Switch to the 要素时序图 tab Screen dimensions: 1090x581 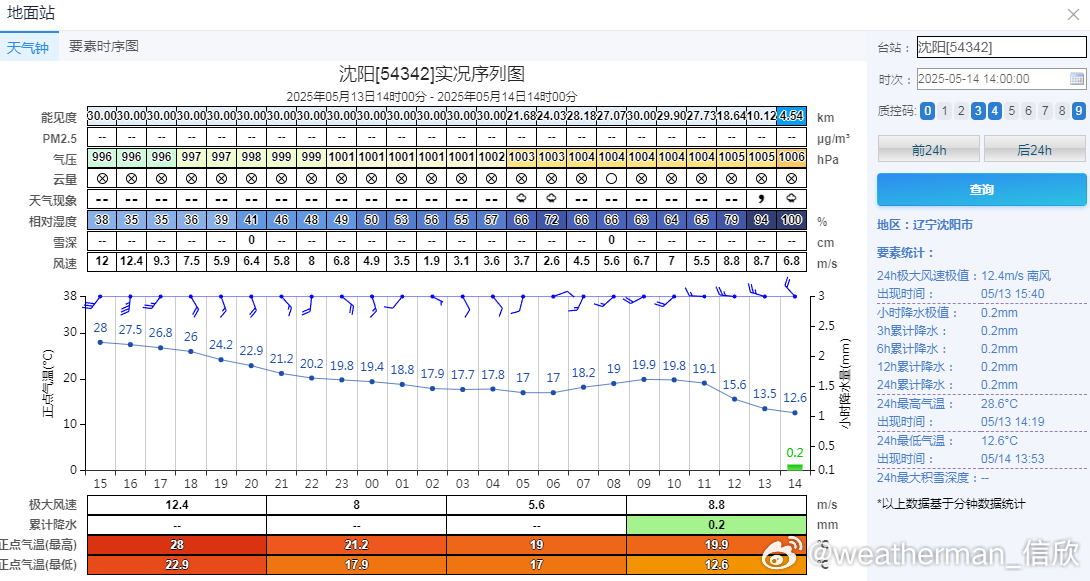[104, 47]
